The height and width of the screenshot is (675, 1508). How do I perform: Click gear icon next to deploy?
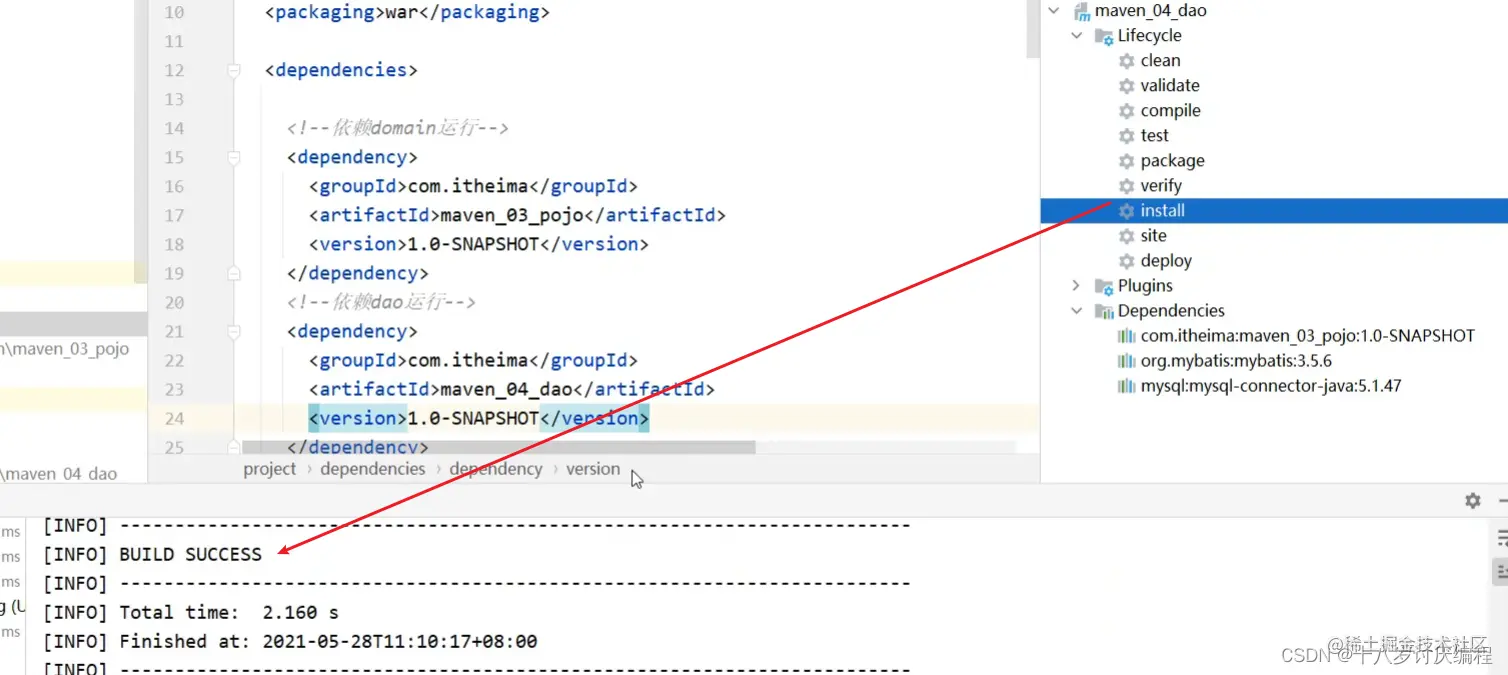[x=1127, y=261]
